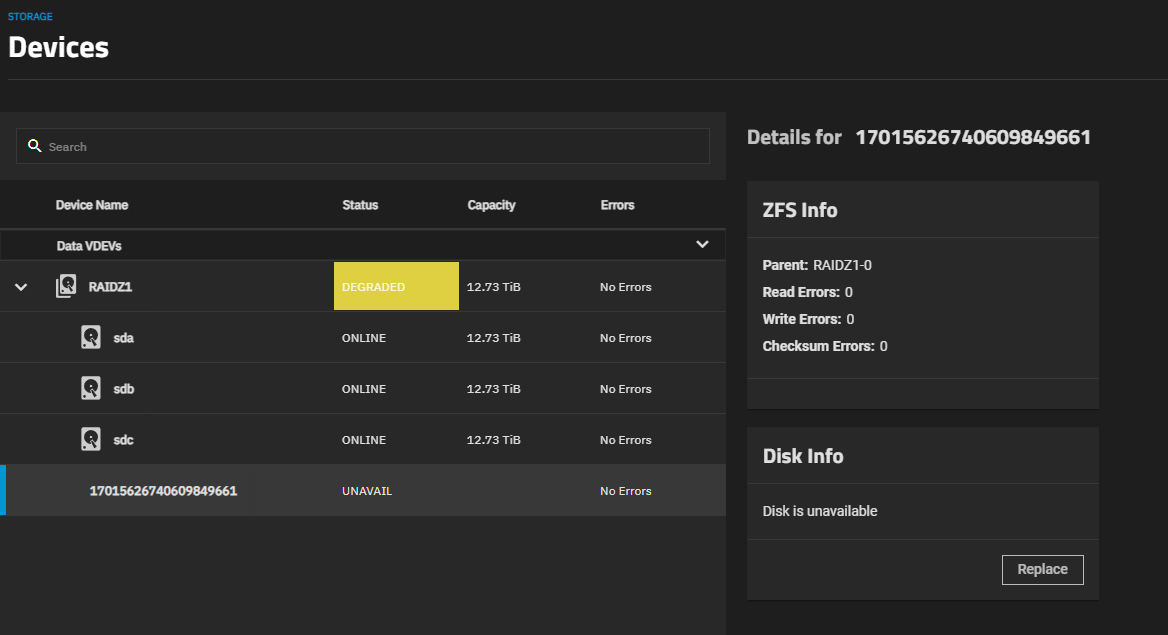Click sdb's 12.73 TiB capacity
The image size is (1168, 635).
click(x=493, y=389)
